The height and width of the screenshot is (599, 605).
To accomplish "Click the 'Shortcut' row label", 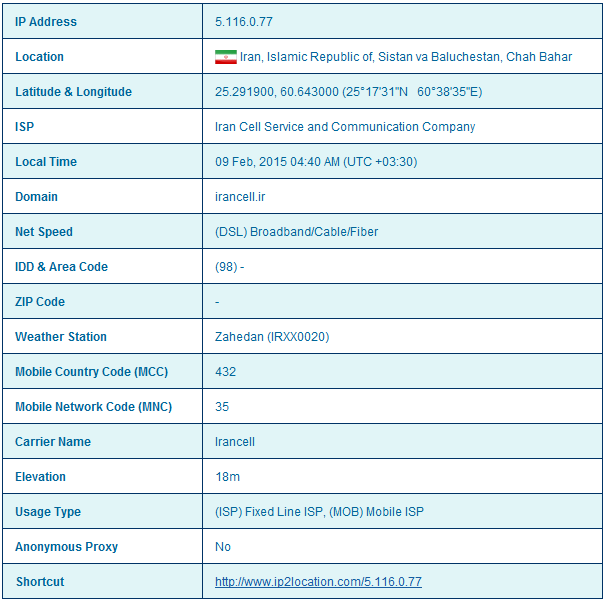I will (x=40, y=582).
